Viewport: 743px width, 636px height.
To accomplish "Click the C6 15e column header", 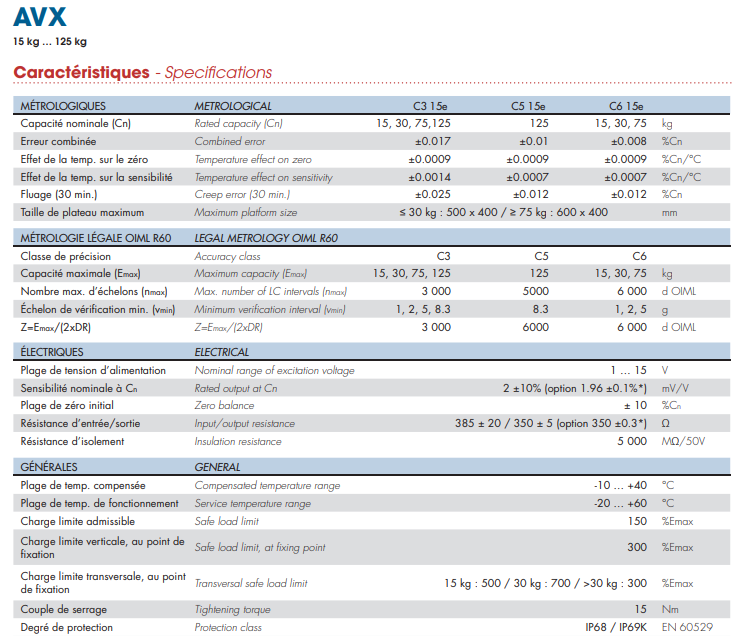I will tap(626, 106).
